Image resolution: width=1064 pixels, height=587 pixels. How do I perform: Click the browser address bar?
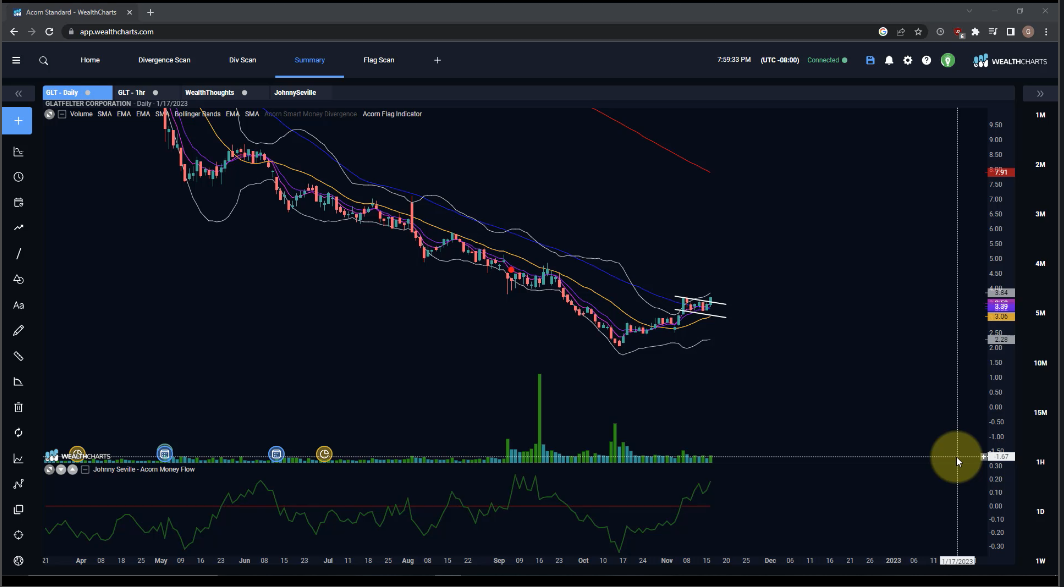point(468,32)
